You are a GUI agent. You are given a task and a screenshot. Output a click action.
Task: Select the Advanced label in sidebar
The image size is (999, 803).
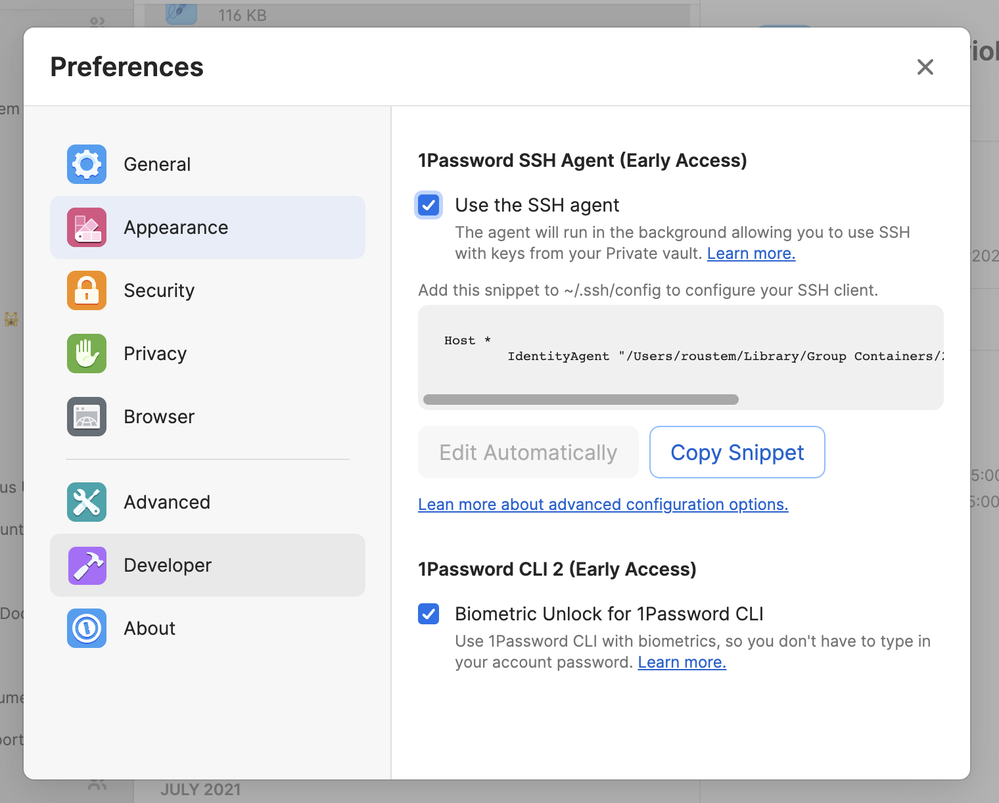coord(167,502)
